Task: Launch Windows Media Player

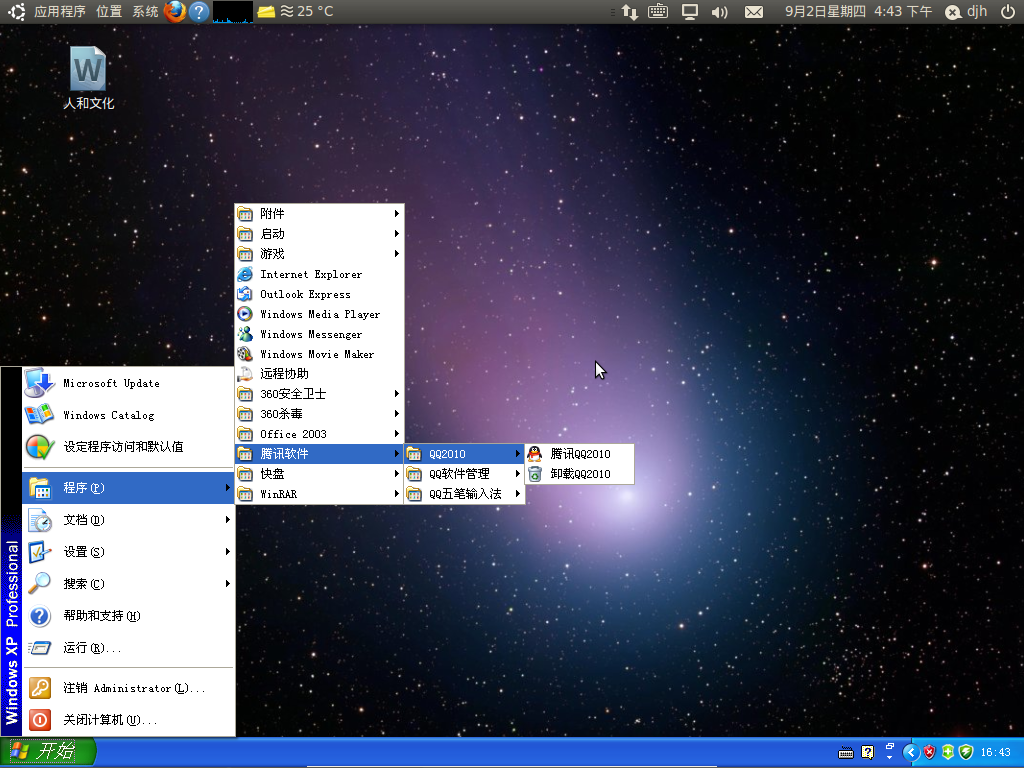Action: (319, 314)
